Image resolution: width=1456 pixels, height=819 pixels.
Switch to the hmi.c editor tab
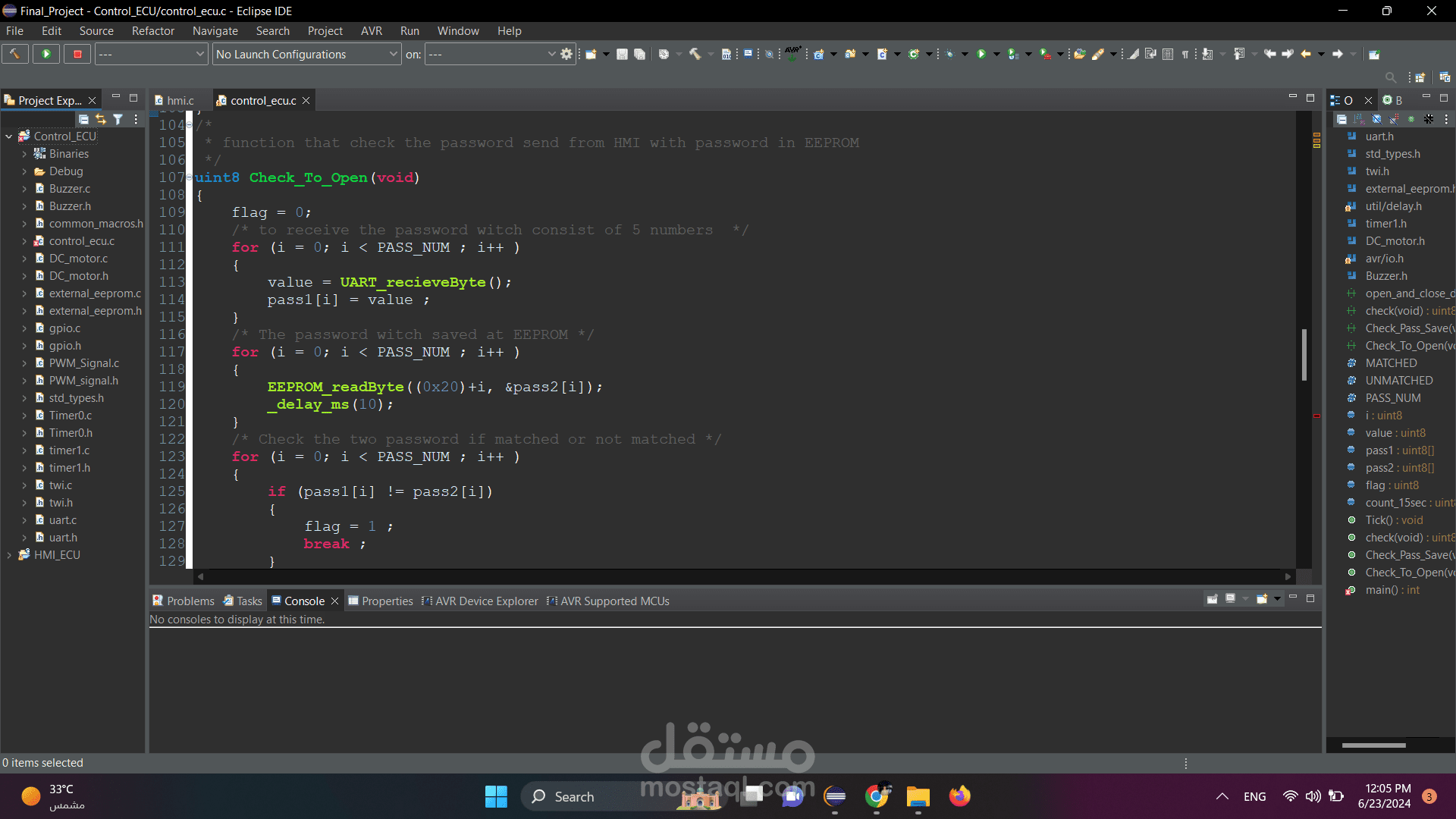[x=179, y=100]
